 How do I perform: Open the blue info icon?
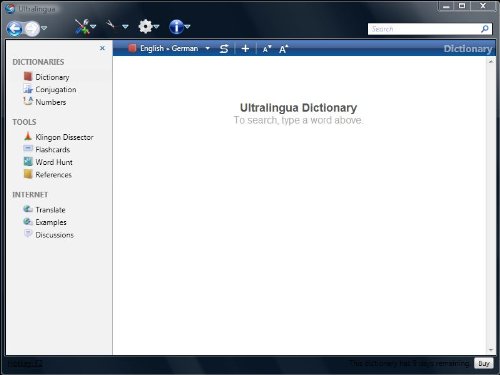click(x=176, y=27)
